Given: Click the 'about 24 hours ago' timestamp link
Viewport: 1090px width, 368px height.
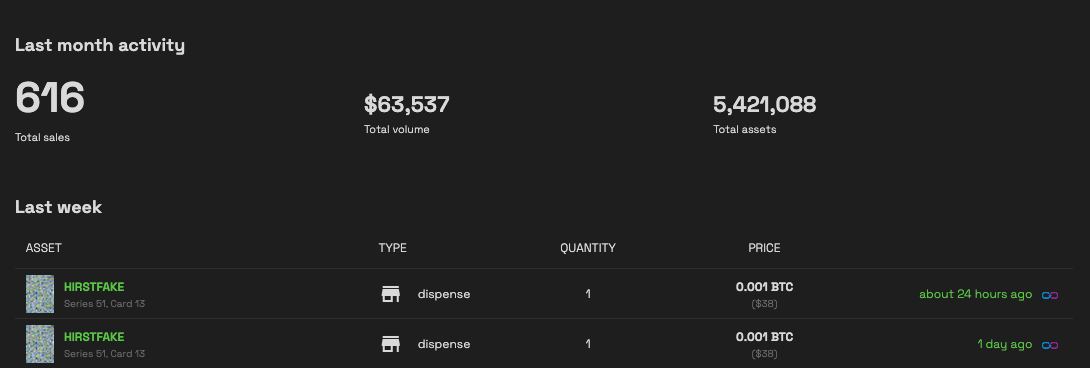Looking at the screenshot, I should tap(975, 294).
